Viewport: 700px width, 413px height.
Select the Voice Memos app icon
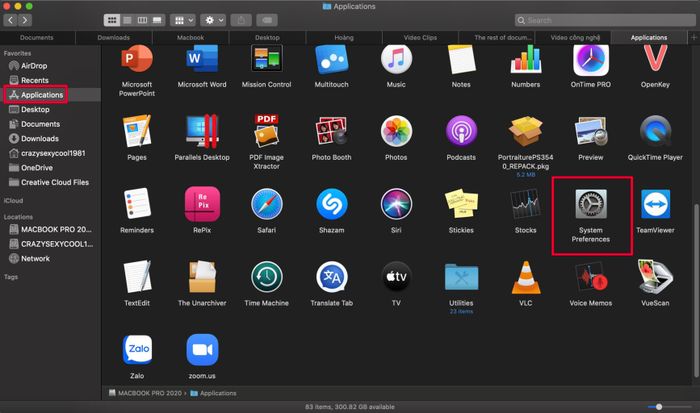pyautogui.click(x=591, y=277)
